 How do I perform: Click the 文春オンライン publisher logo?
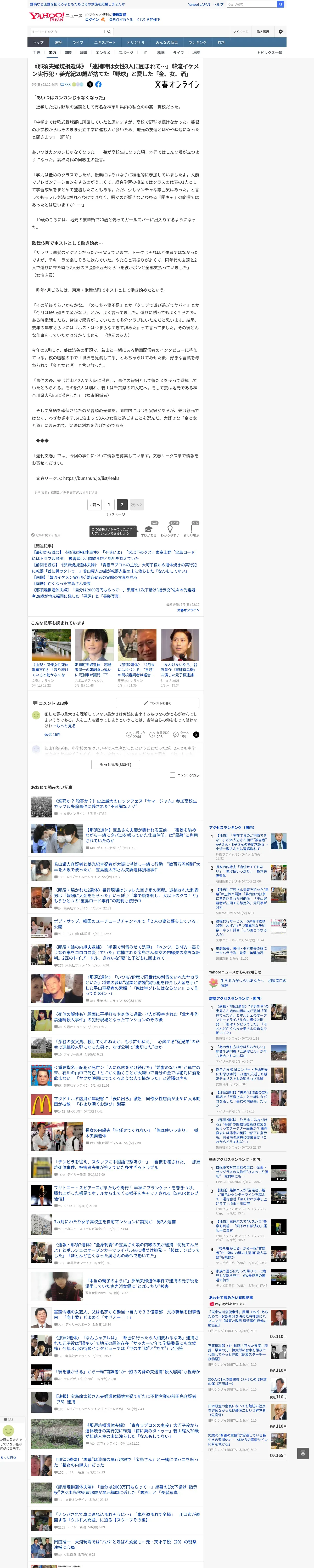point(177,85)
